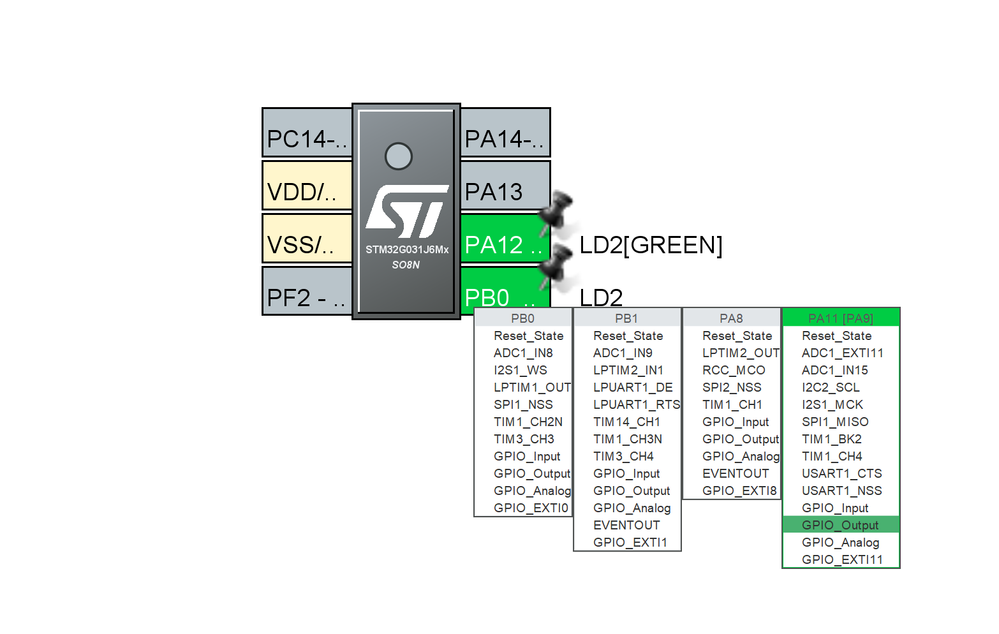Choose GPIO_Output in the PB0 menu
999x634 pixels.
pyautogui.click(x=523, y=473)
